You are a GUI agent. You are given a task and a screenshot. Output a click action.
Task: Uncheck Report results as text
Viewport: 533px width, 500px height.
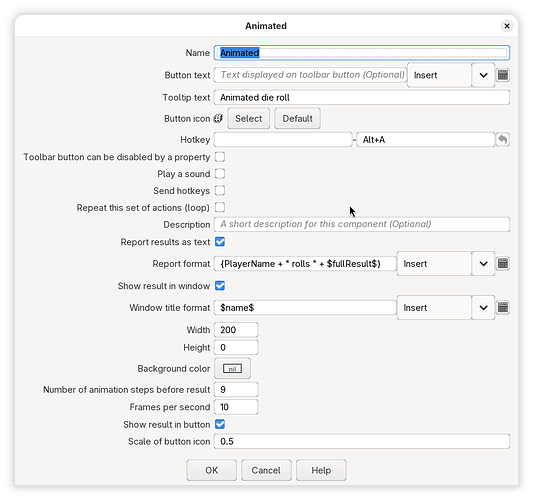[220, 242]
